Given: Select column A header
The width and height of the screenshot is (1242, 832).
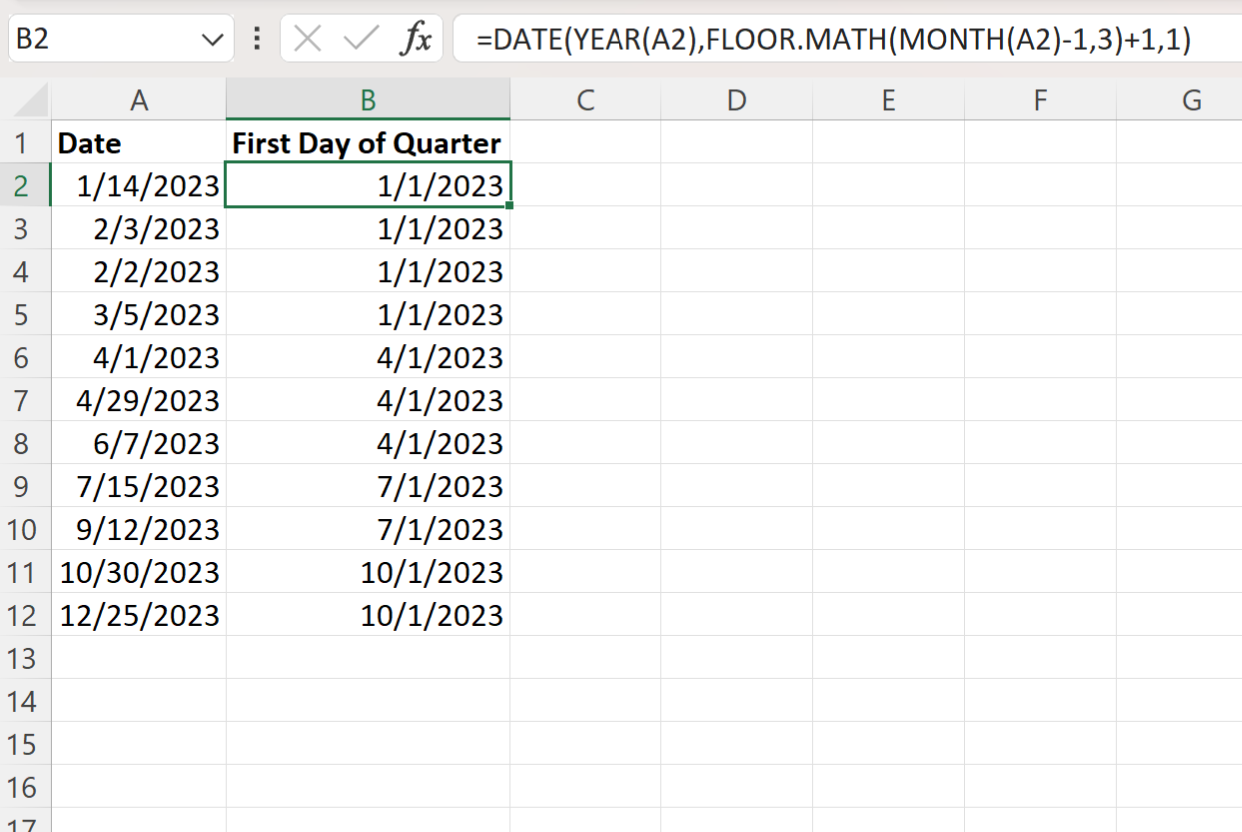Looking at the screenshot, I should point(139,100).
